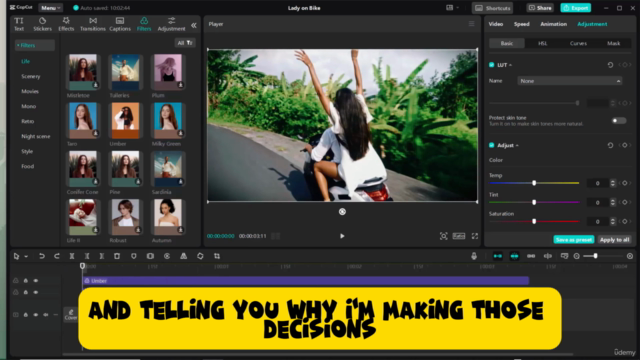The width and height of the screenshot is (640, 360).
Task: Reset the Adjust section
Action: pyautogui.click(x=610, y=145)
